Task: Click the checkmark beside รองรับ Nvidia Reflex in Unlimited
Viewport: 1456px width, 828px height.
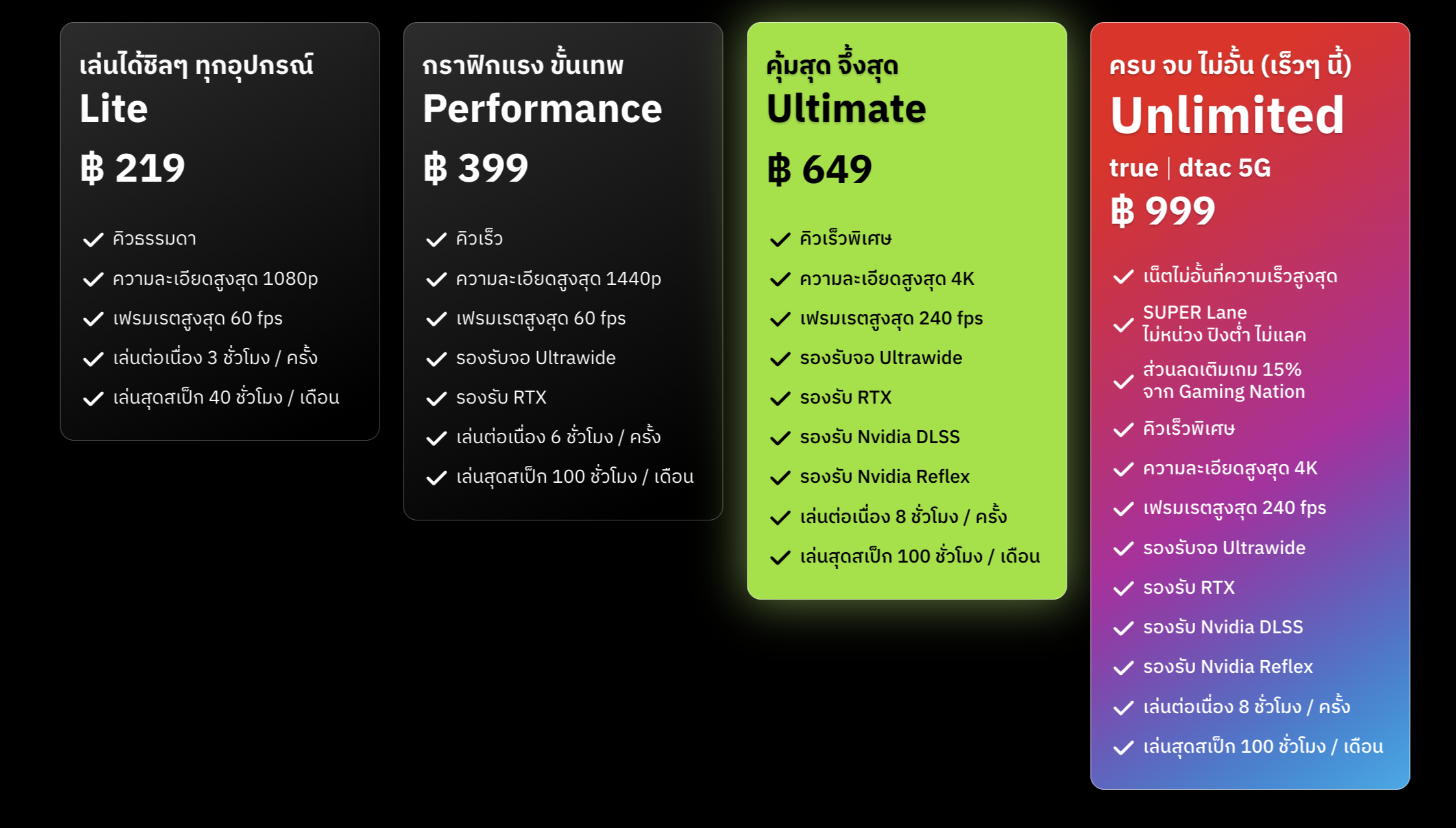Action: (1123, 668)
